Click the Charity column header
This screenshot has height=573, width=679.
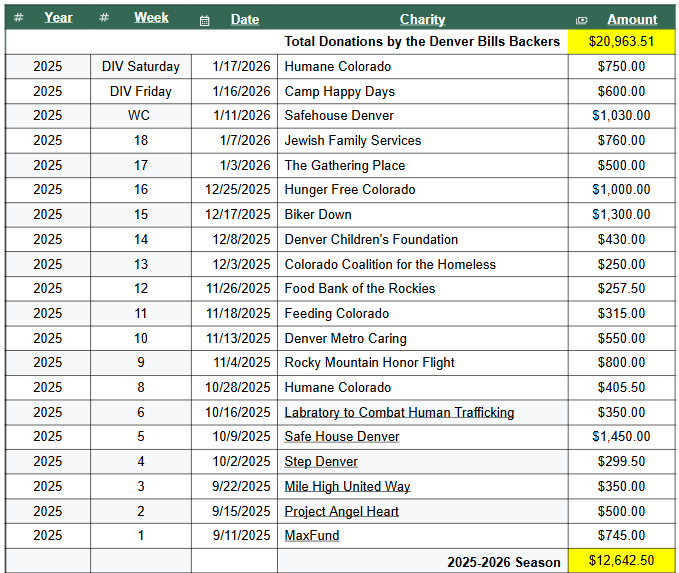click(423, 19)
